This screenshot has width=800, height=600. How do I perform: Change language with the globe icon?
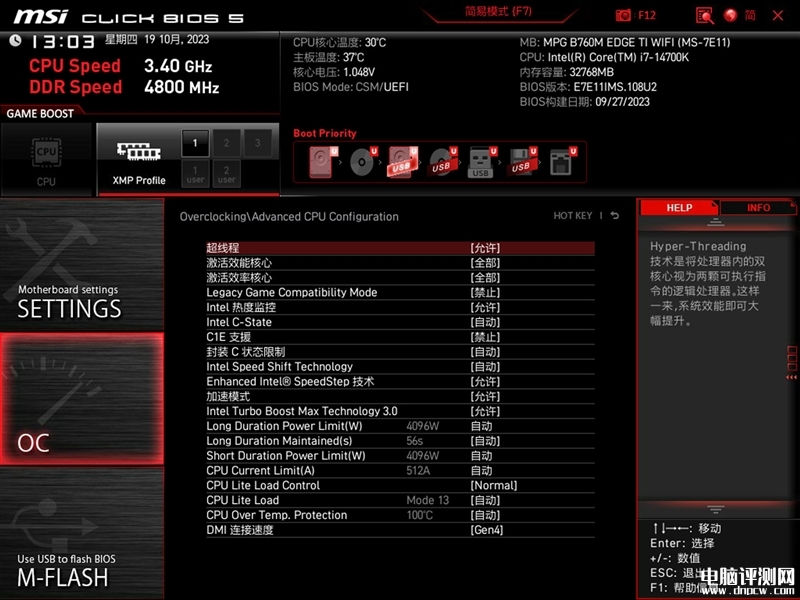coord(731,15)
